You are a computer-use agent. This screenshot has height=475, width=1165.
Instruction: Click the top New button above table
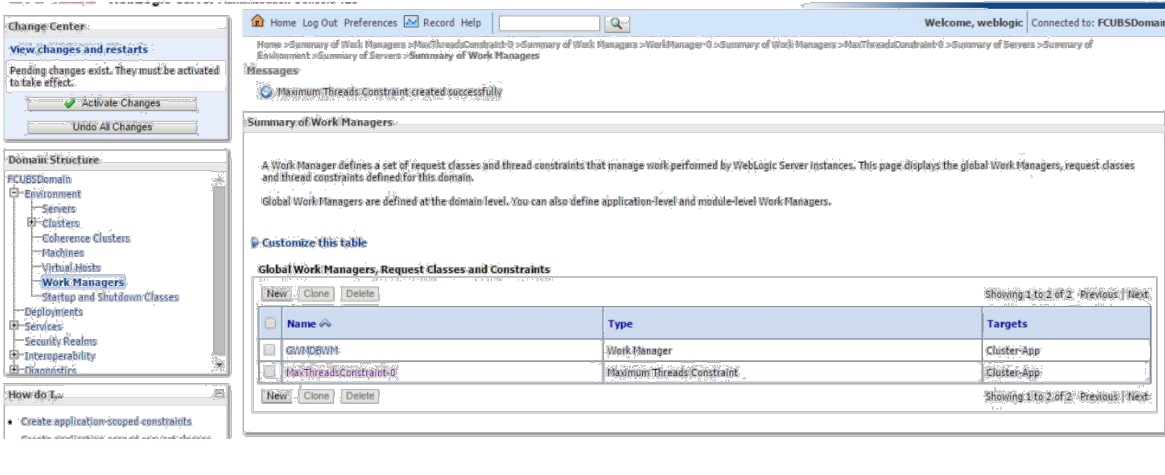(x=276, y=294)
